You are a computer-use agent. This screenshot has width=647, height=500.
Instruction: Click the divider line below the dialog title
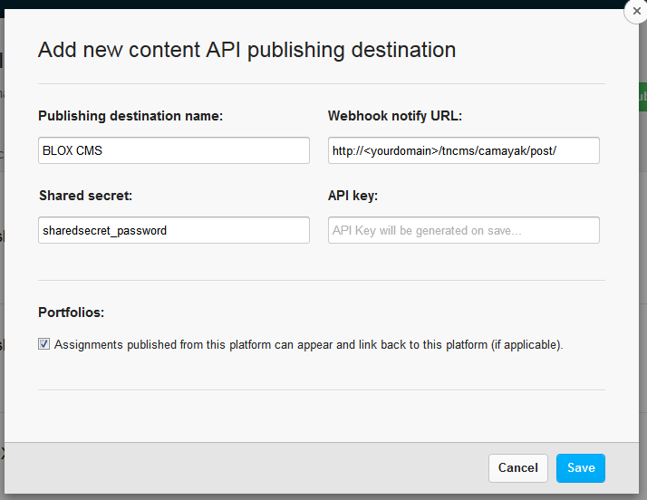pyautogui.click(x=321, y=84)
